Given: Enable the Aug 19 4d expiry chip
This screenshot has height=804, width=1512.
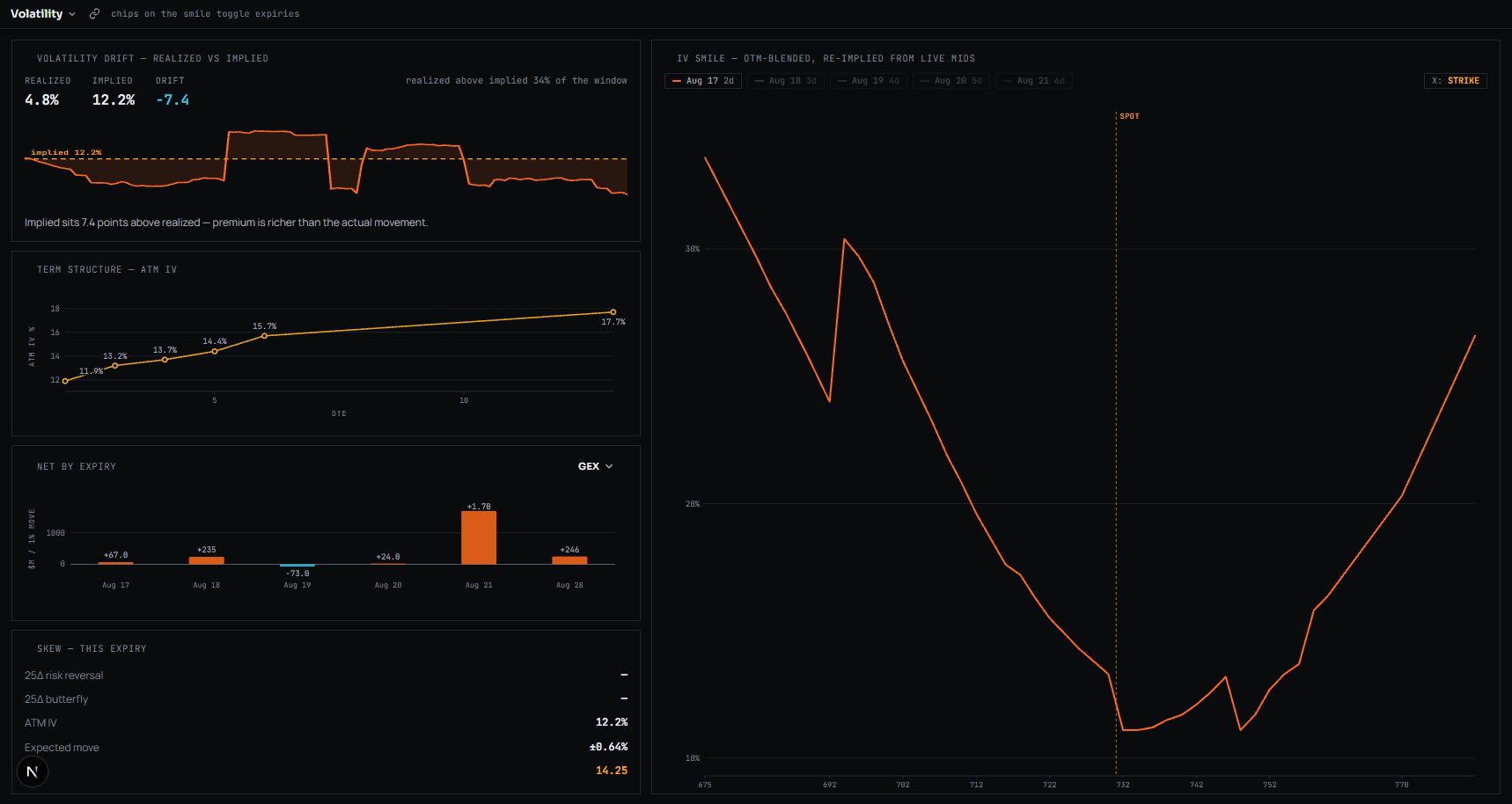Looking at the screenshot, I should 869,81.
